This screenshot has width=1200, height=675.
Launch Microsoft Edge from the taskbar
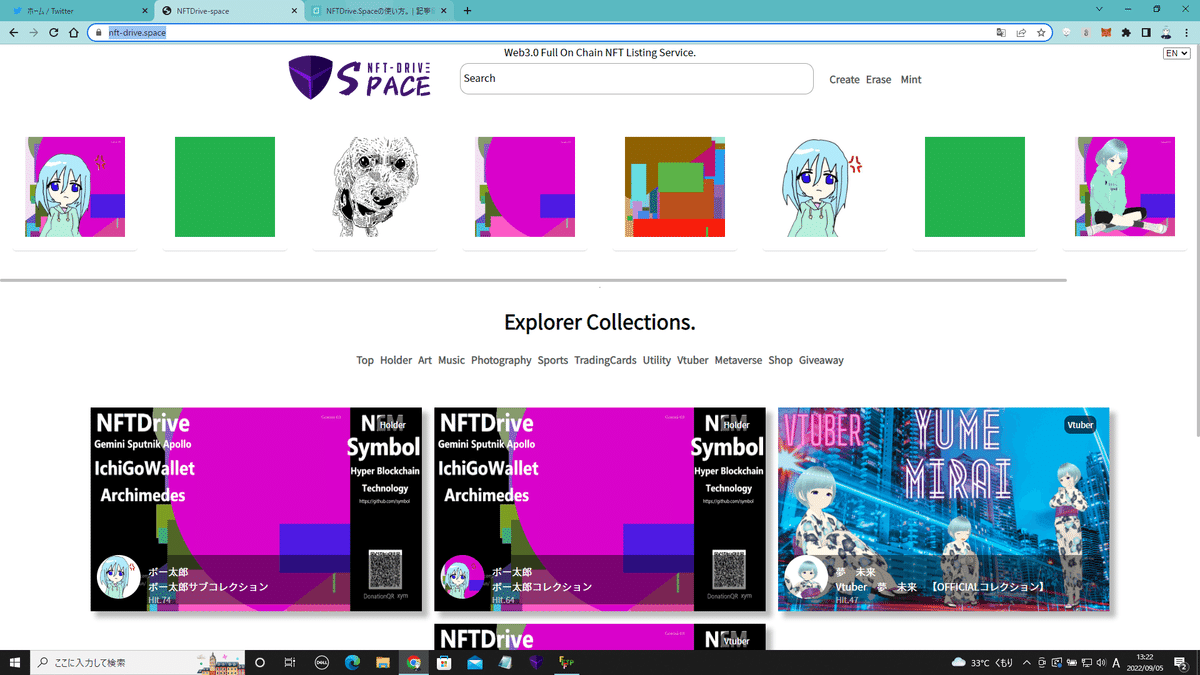tap(352, 662)
